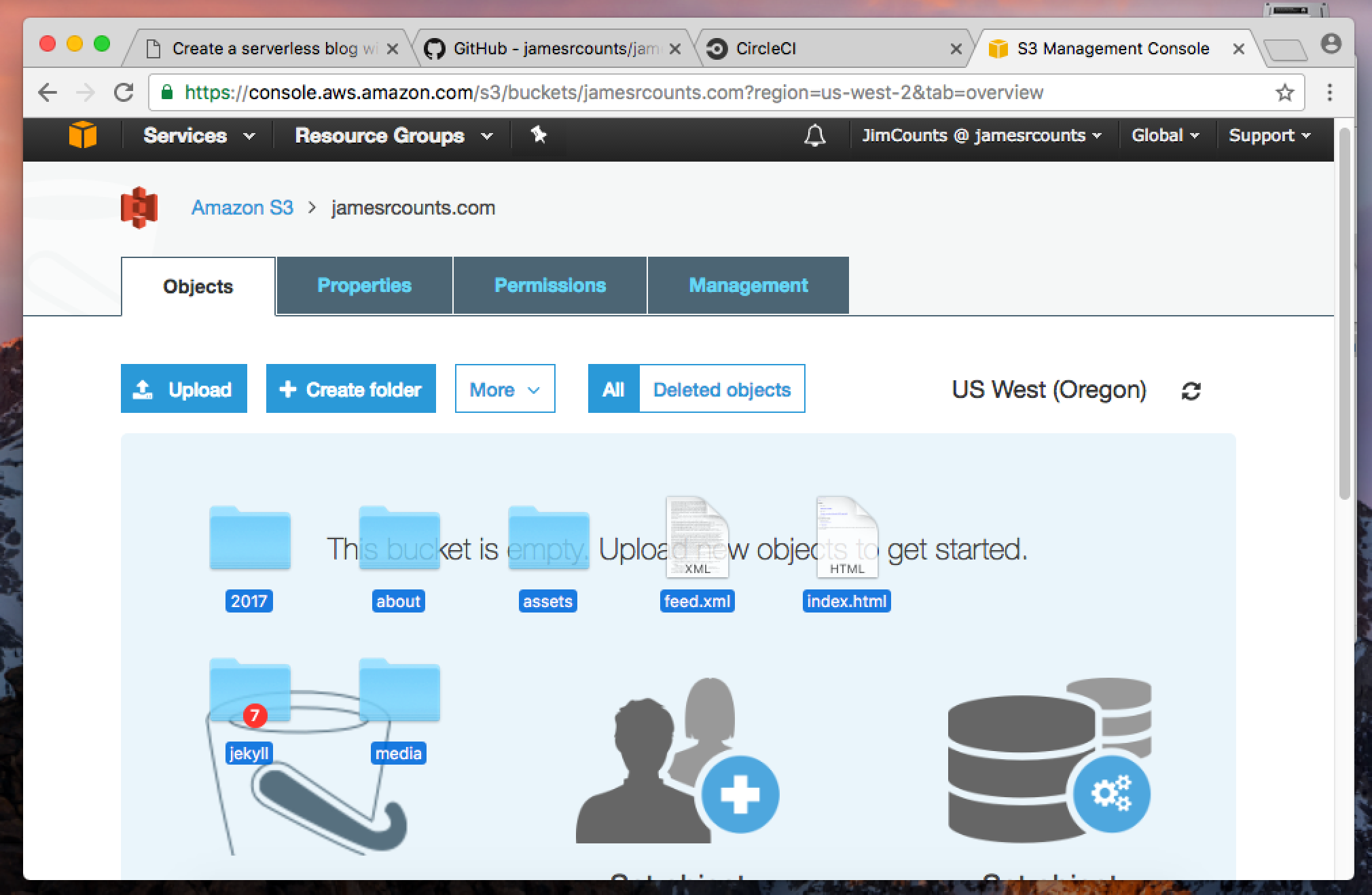The width and height of the screenshot is (1372, 895).
Task: Click the feed.xml file name label
Action: tap(698, 601)
